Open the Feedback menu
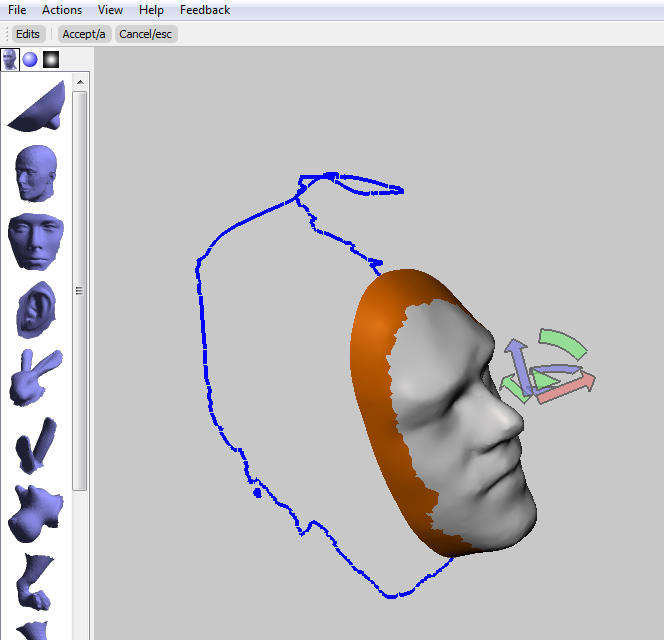This screenshot has width=664, height=640. (x=205, y=10)
